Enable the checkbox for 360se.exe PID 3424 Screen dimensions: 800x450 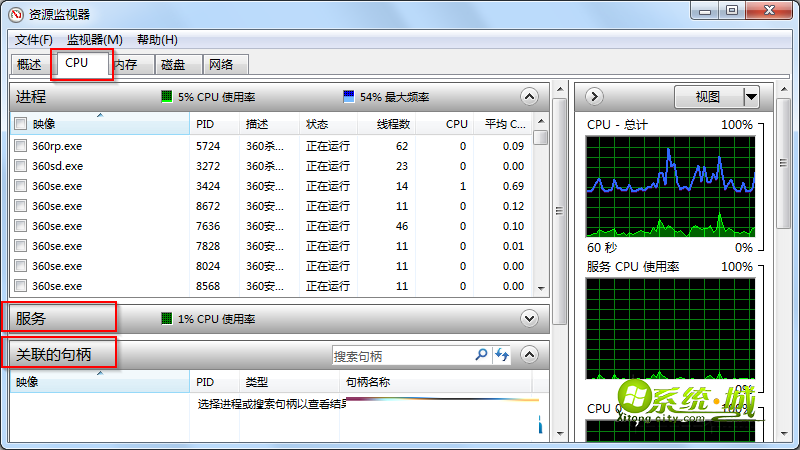[21, 186]
